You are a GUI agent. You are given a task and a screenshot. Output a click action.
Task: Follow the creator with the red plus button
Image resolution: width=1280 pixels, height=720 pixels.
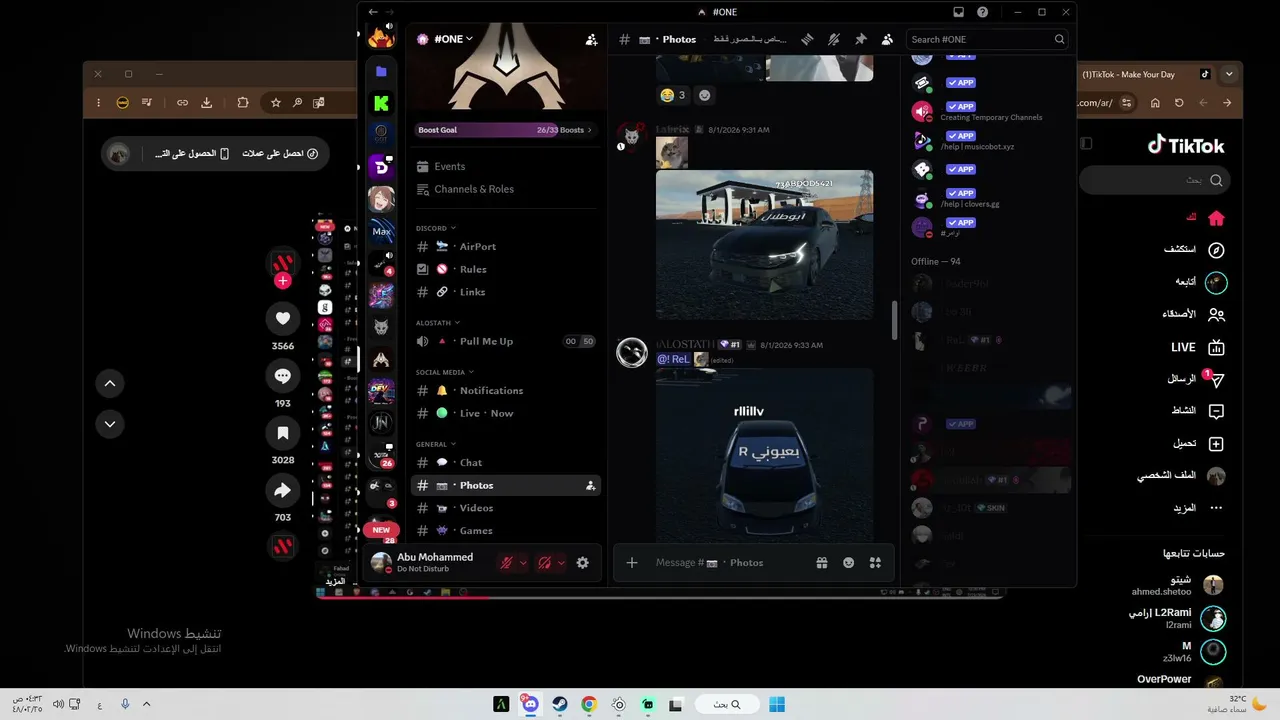(x=283, y=281)
